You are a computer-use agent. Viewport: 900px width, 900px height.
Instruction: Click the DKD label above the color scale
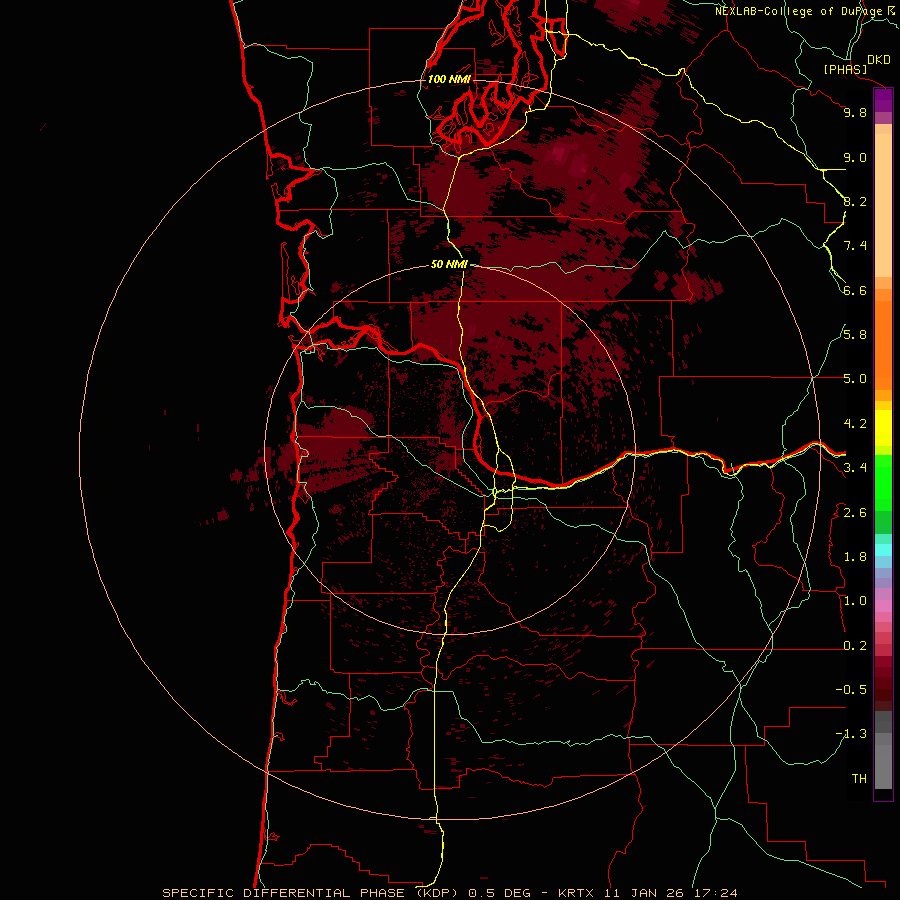[x=879, y=60]
